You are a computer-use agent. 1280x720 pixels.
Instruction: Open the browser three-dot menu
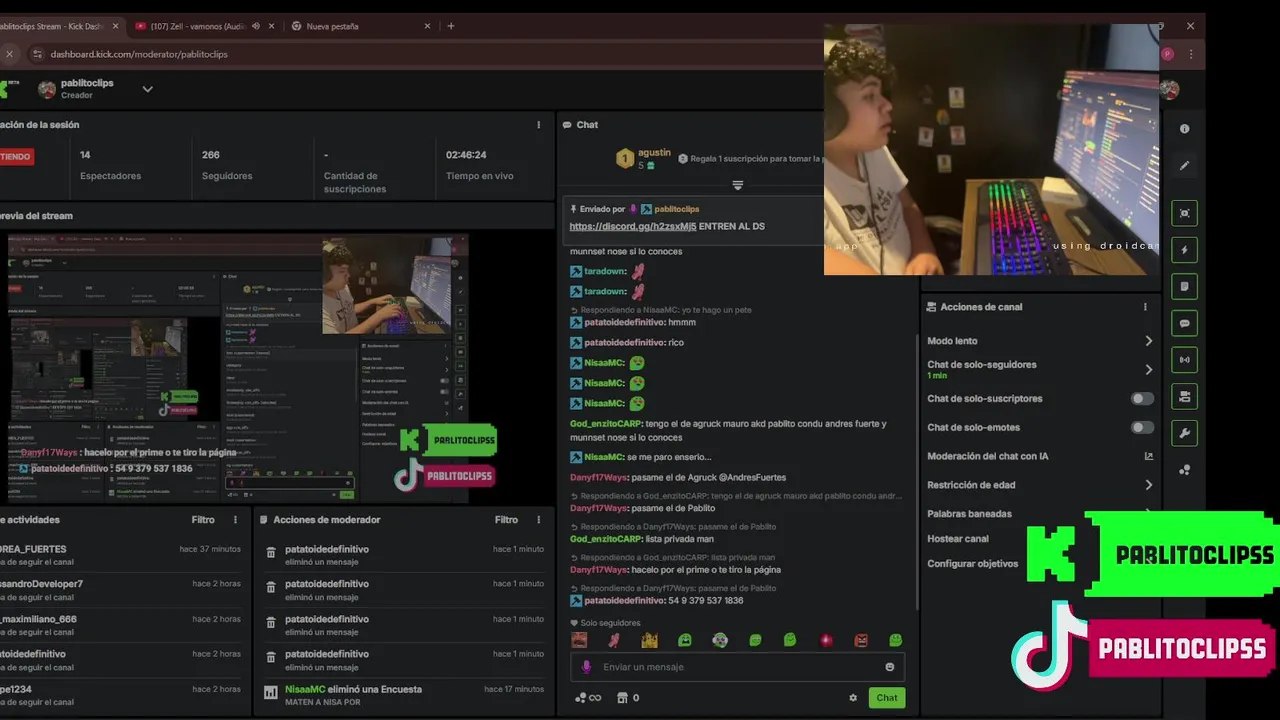[x=1190, y=54]
